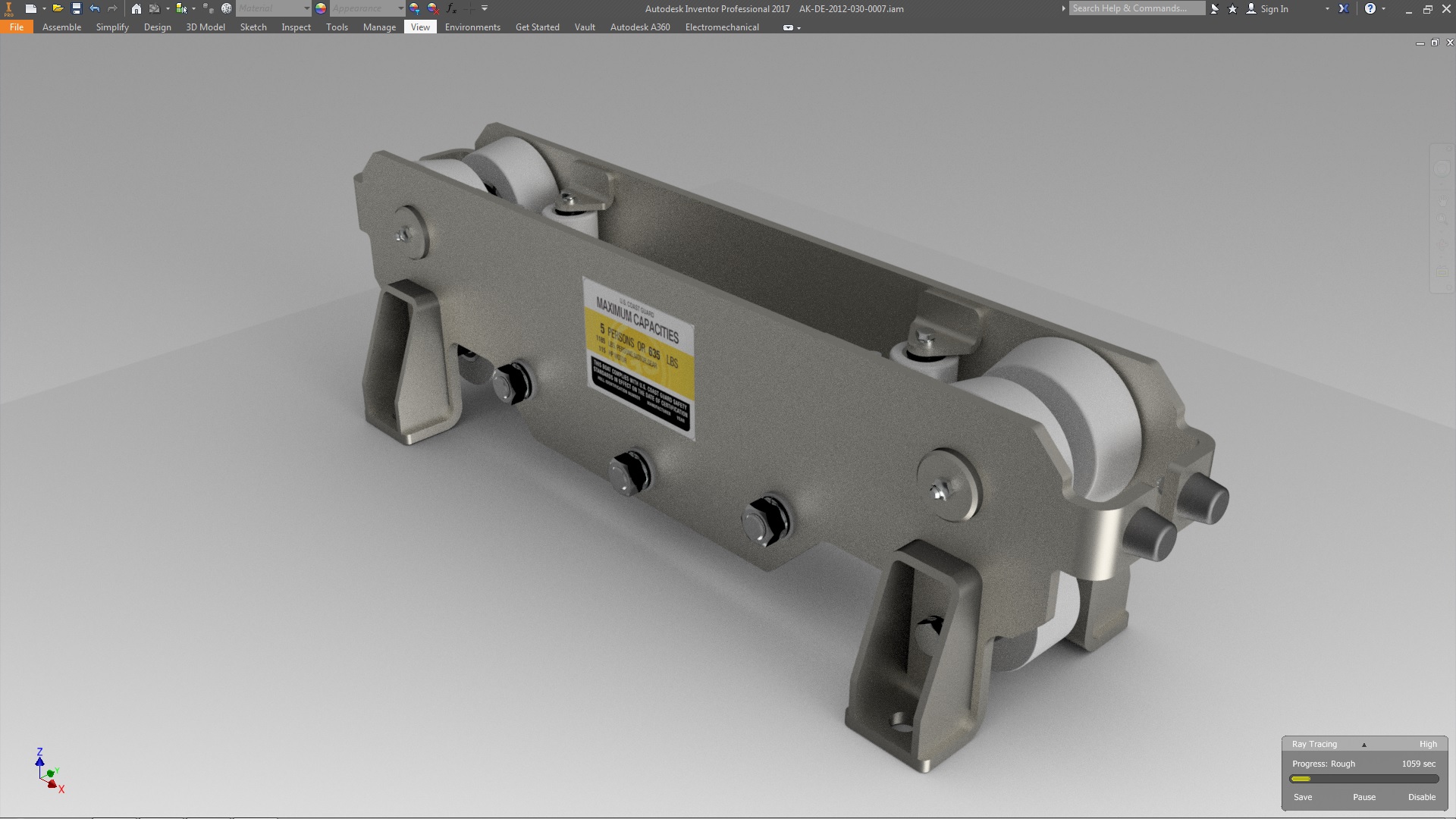This screenshot has height=819, width=1456.
Task: Open Parameters with the fx icon
Action: tap(452, 8)
